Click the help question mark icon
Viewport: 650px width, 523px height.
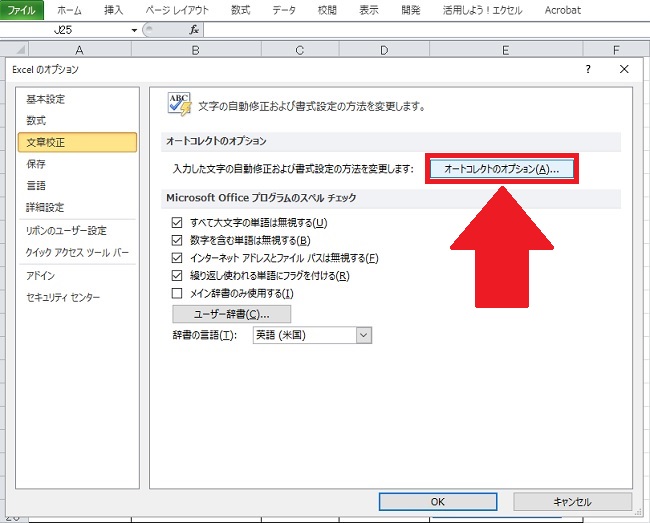click(x=587, y=69)
